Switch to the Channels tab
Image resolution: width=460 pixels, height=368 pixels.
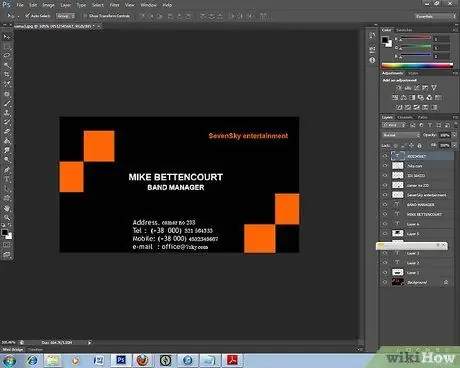(x=405, y=117)
